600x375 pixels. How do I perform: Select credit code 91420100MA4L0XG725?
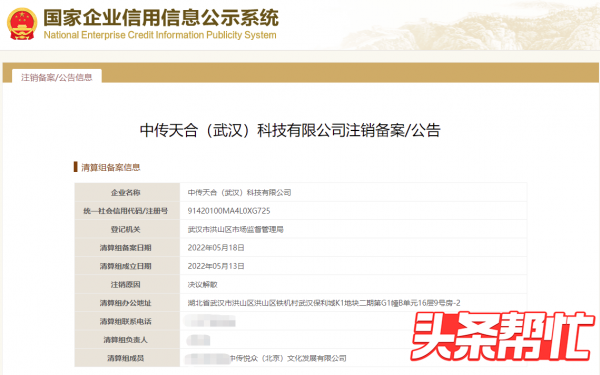(229, 211)
